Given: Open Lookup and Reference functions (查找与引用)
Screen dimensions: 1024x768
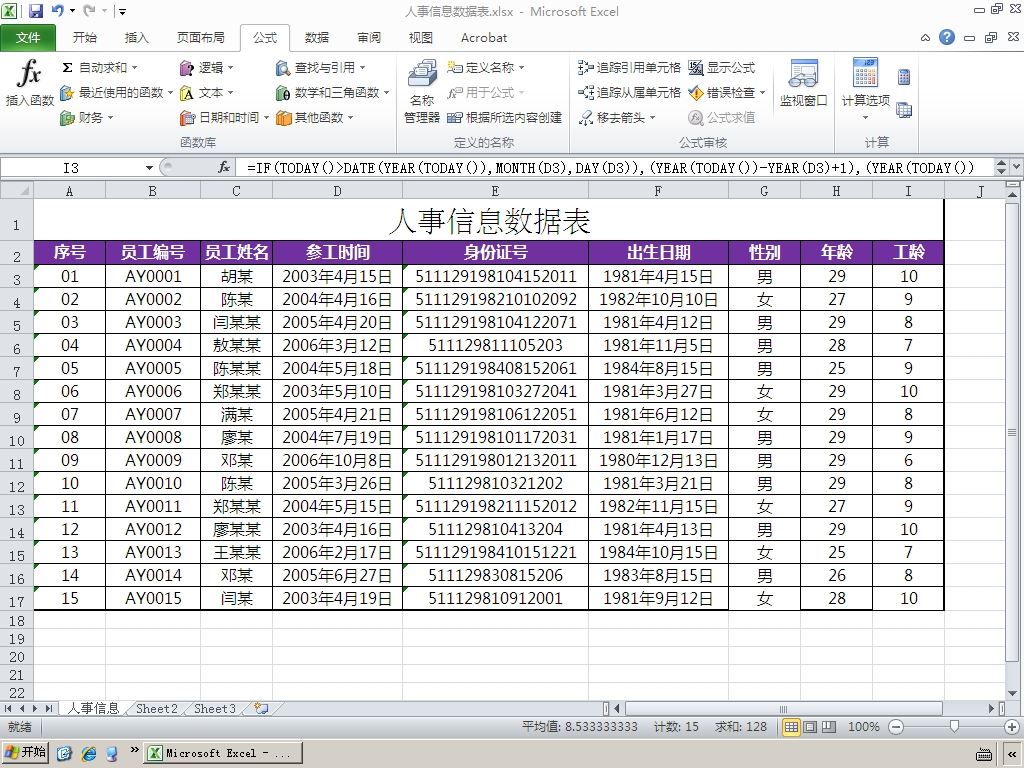Looking at the screenshot, I should point(320,67).
